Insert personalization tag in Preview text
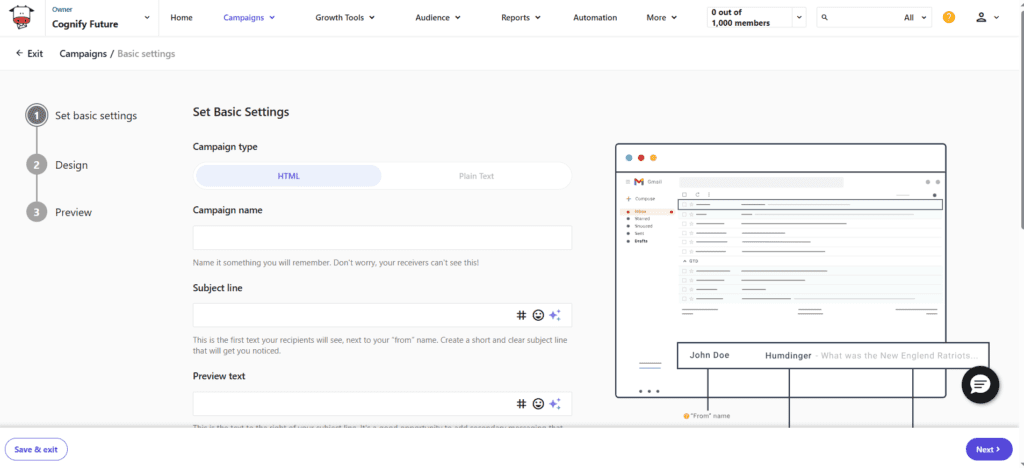Screen dimensions: 1024x468 521,403
